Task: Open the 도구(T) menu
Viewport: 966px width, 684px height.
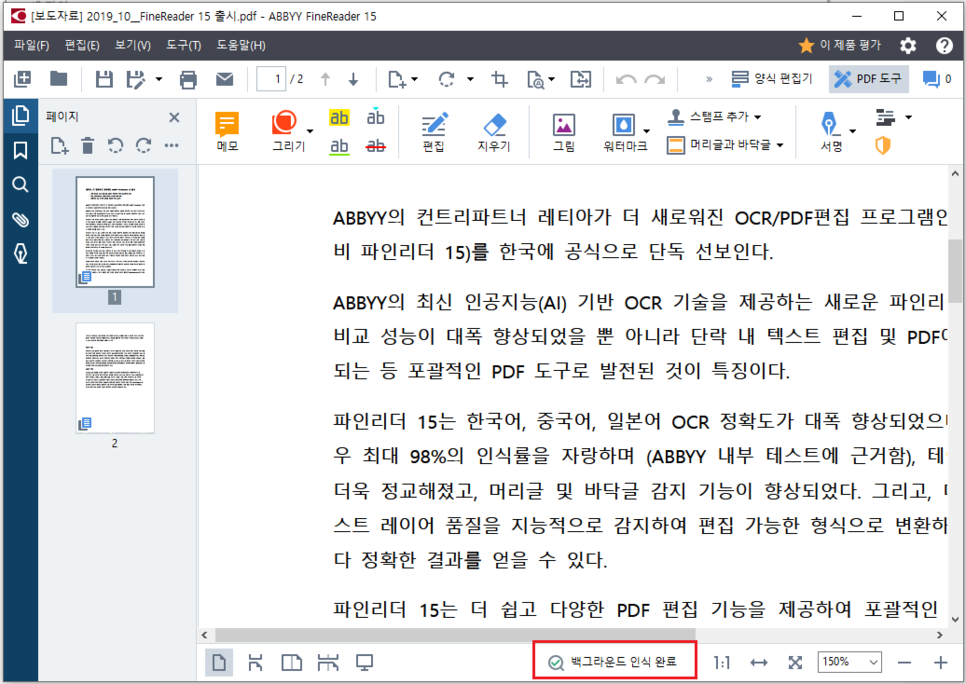Action: [184, 45]
